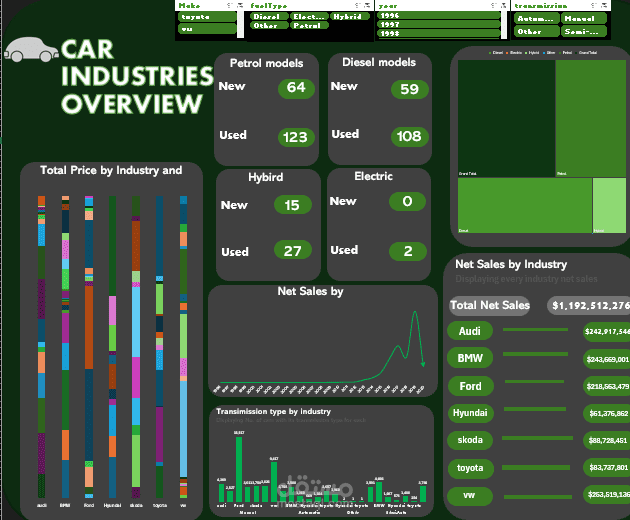Click toyota net sales value $83,737,801
The height and width of the screenshot is (520, 630).
click(607, 467)
